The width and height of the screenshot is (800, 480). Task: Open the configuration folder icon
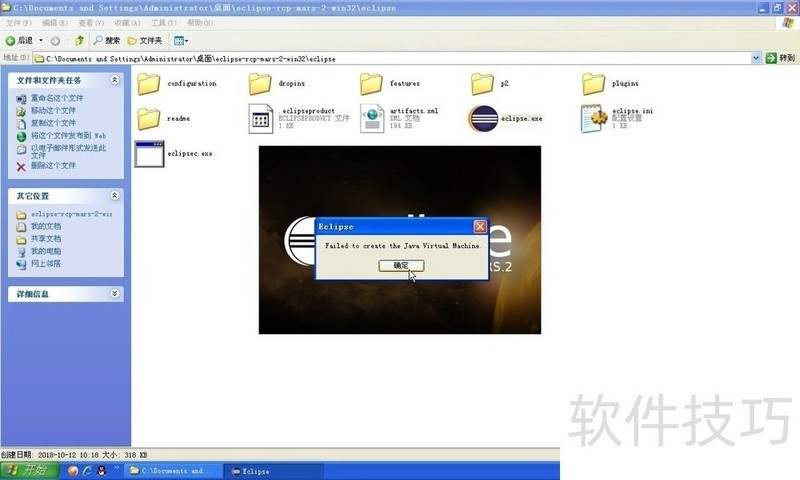point(149,84)
